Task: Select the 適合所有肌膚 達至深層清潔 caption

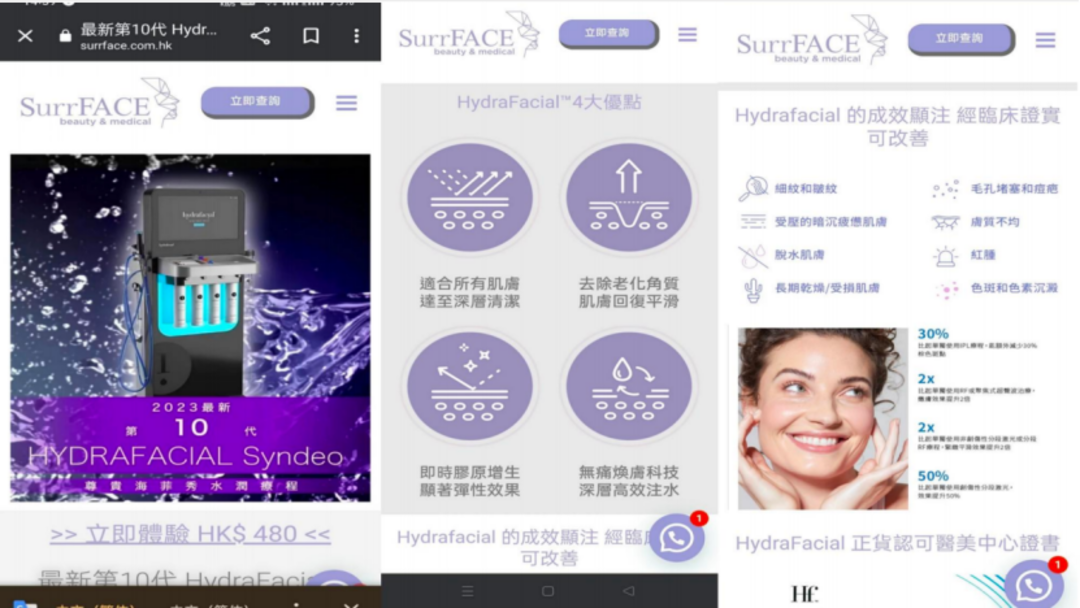Action: [x=470, y=293]
